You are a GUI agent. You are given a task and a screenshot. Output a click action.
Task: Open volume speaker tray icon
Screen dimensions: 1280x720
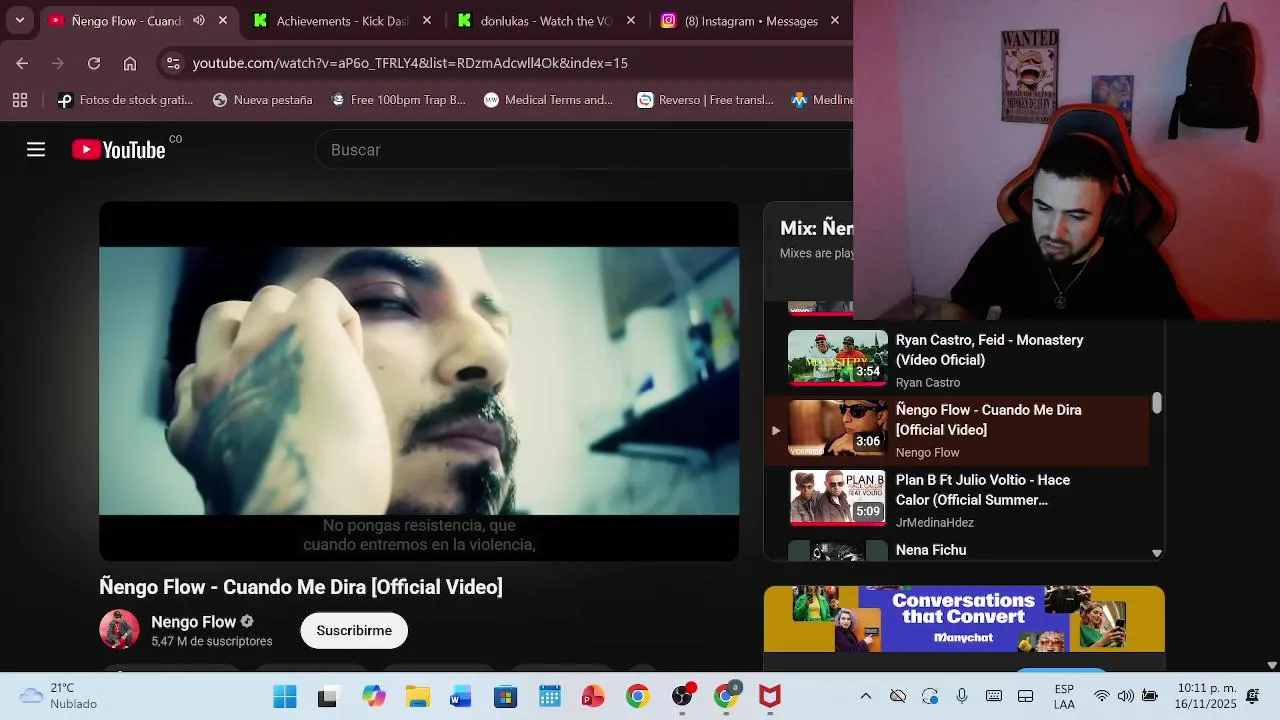coord(1126,696)
